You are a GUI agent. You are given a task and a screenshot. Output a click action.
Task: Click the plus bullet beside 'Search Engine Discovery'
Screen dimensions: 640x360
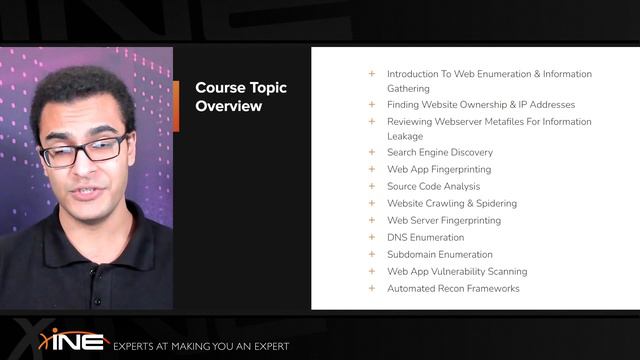(372, 152)
